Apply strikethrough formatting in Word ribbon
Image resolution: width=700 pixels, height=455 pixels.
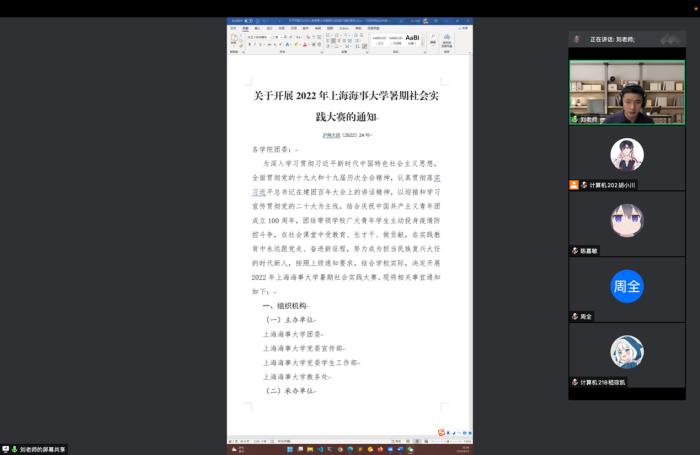coord(269,45)
